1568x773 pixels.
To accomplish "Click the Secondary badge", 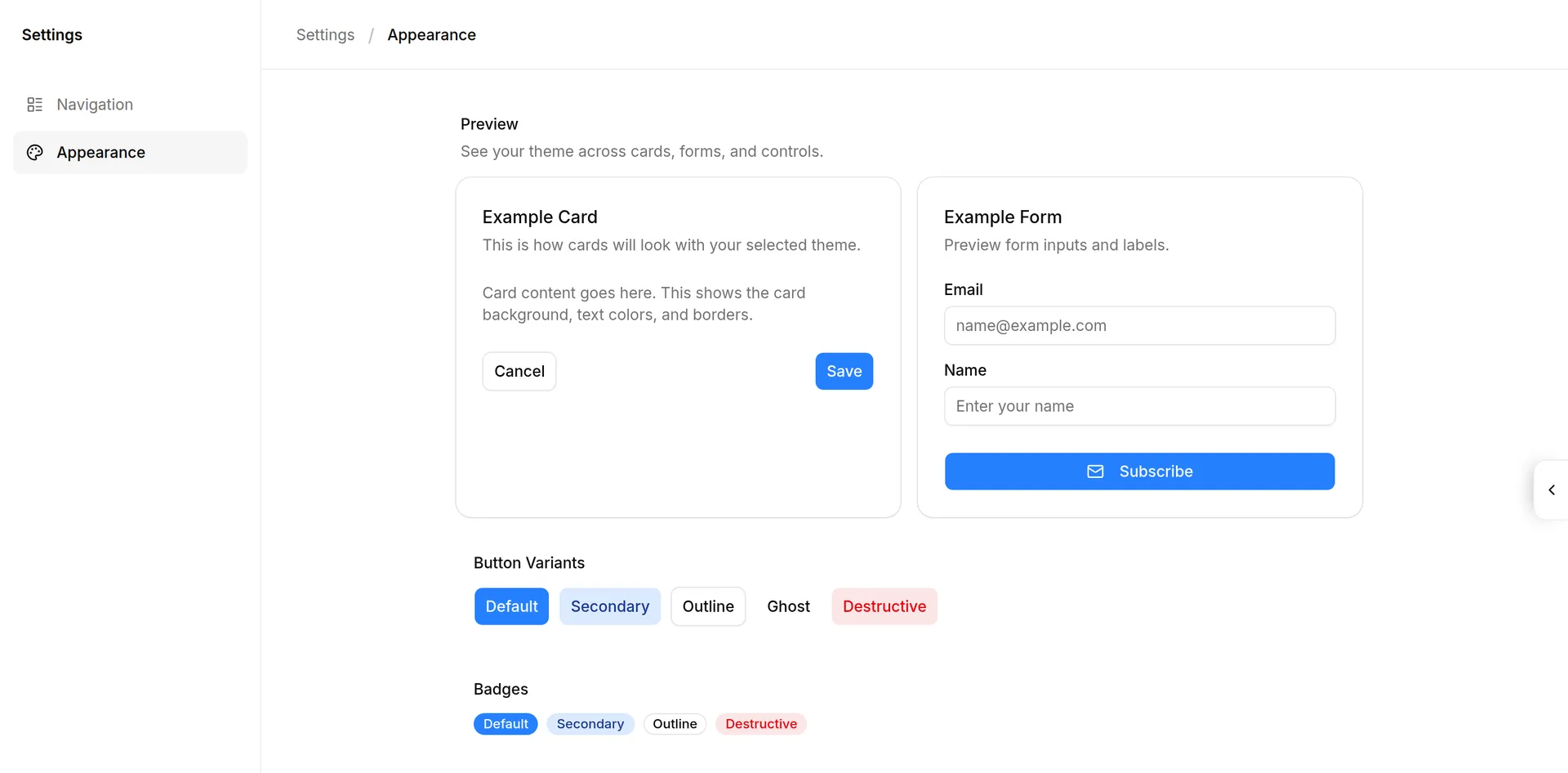I will point(590,724).
